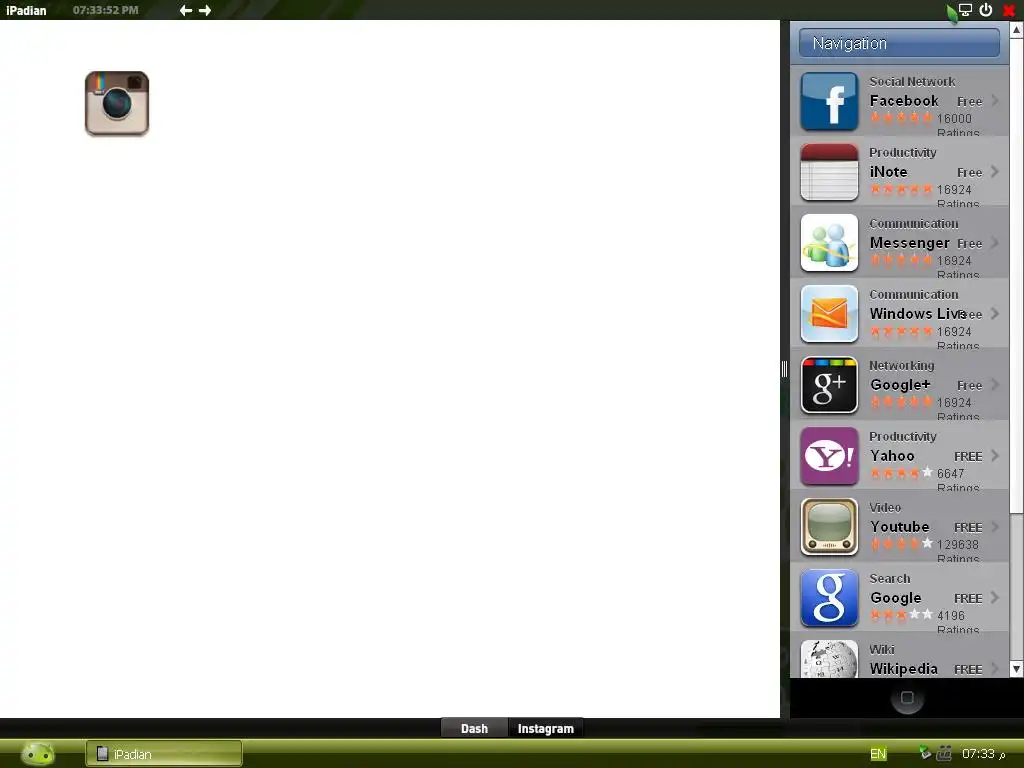This screenshot has height=768, width=1024.
Task: Click Wikipedia app name text
Action: [903, 669]
